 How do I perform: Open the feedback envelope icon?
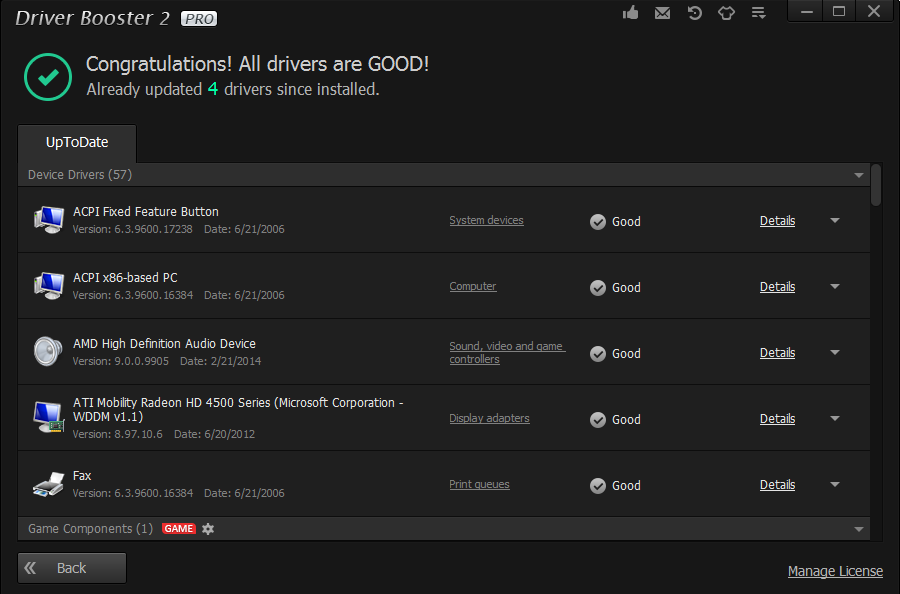click(662, 13)
